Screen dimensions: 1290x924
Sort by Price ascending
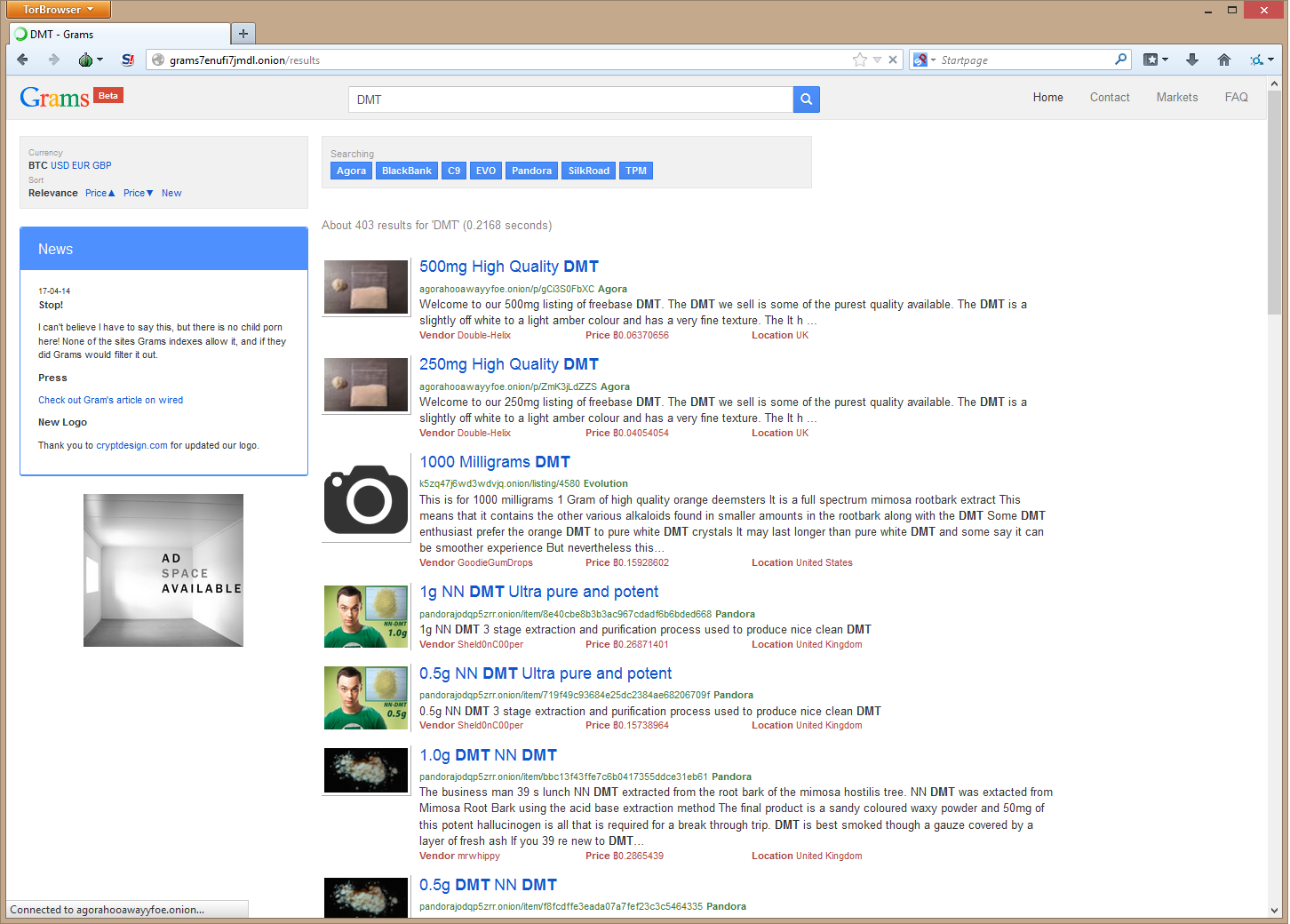(x=100, y=193)
